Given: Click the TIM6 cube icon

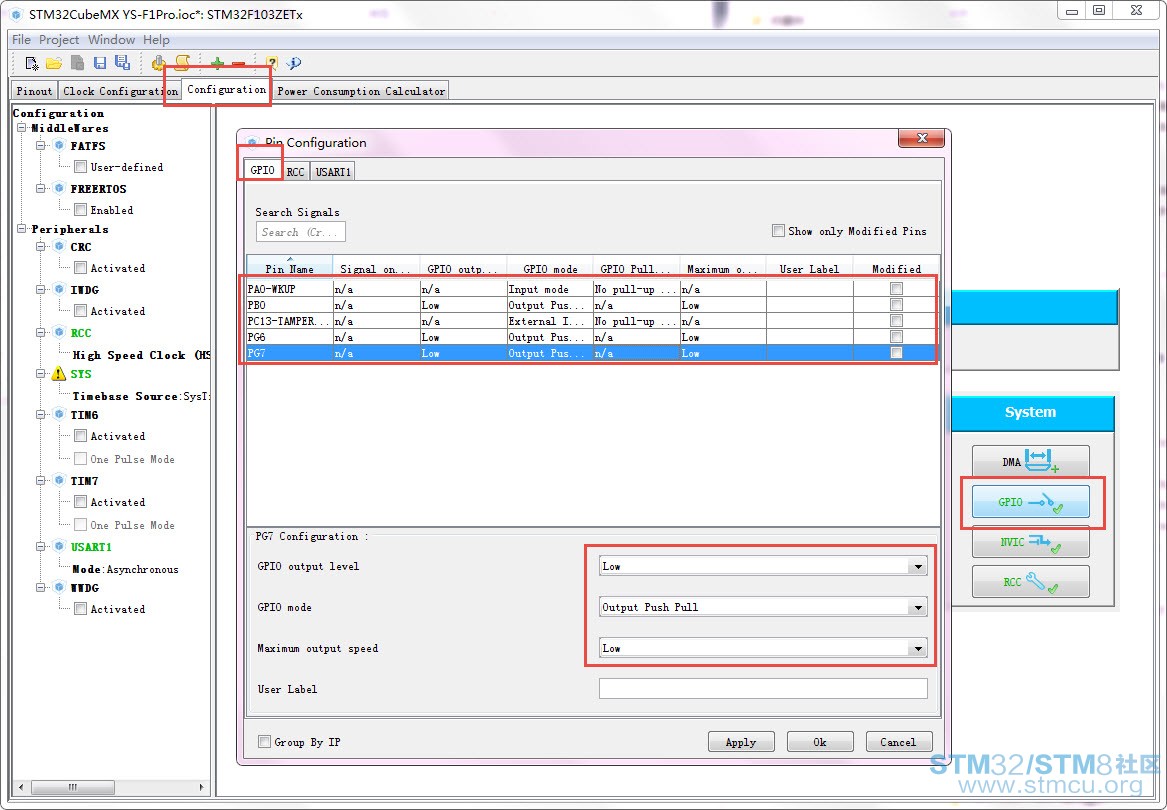Looking at the screenshot, I should [59, 415].
